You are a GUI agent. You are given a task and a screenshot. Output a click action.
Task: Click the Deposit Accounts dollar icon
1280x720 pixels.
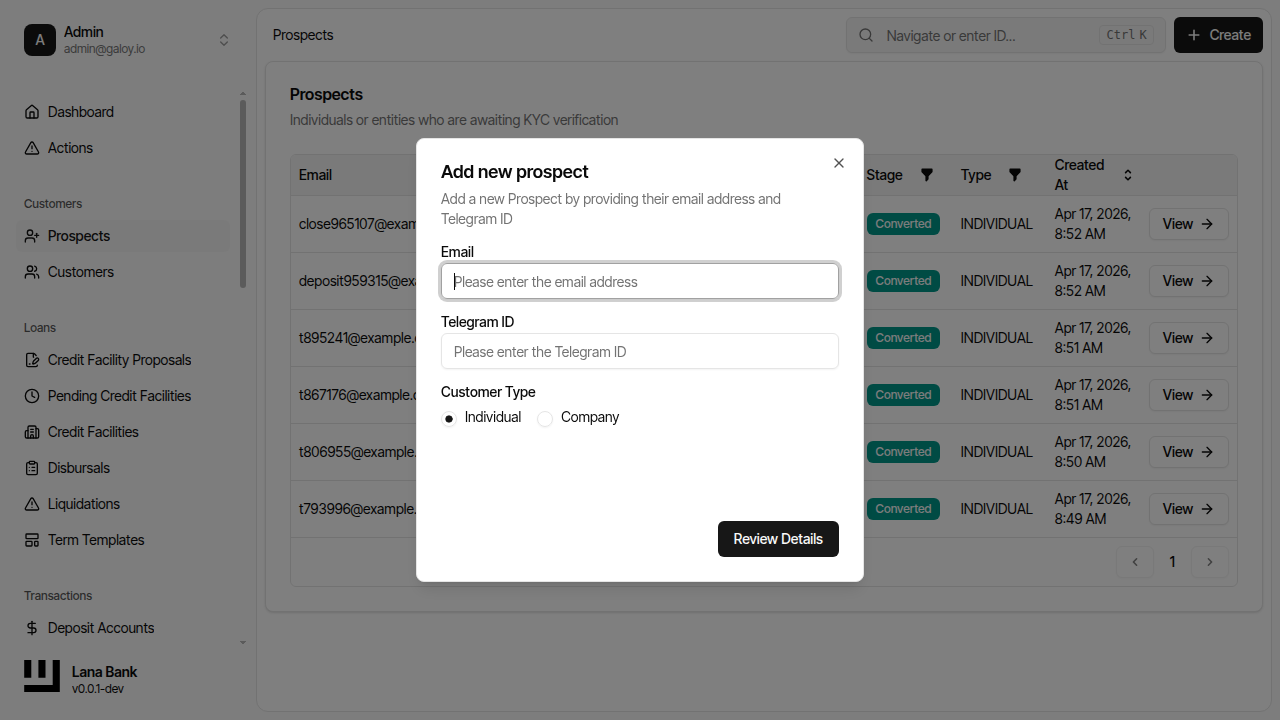[x=32, y=628]
